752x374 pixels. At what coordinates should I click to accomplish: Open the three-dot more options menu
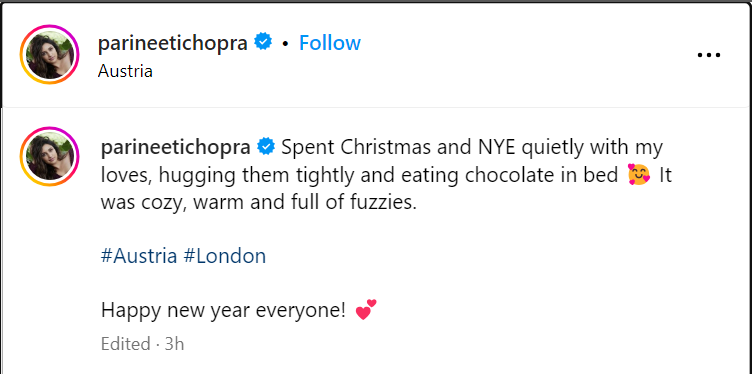coord(709,55)
